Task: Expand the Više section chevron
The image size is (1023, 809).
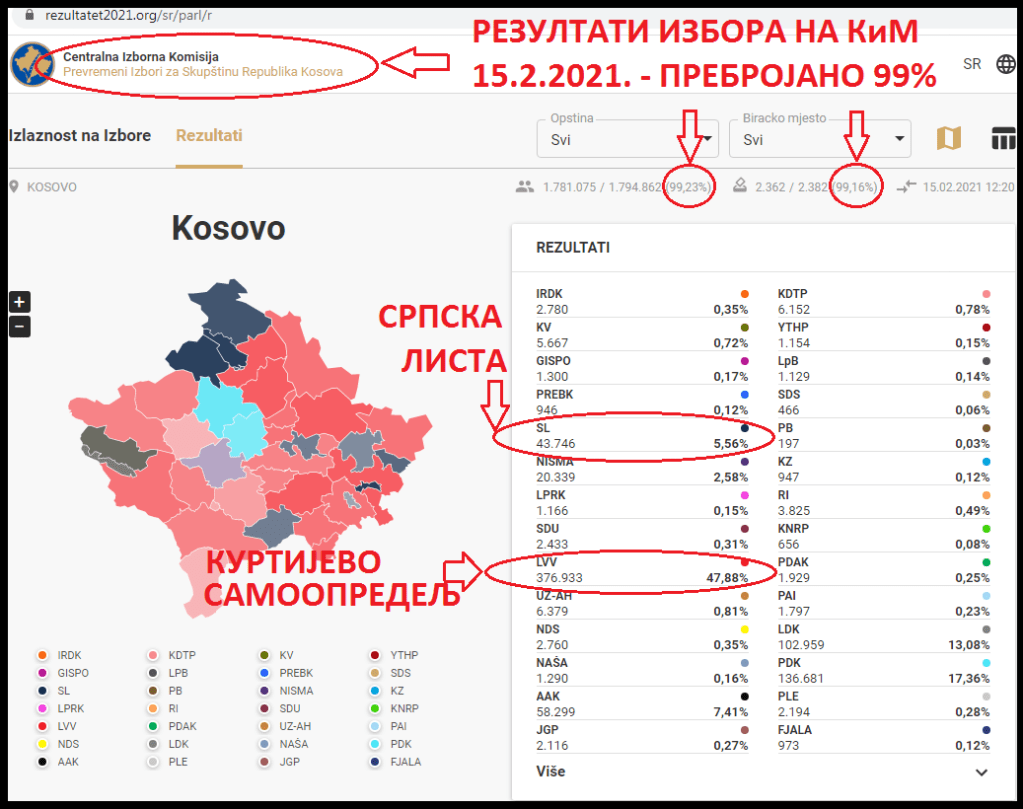Action: [x=981, y=772]
